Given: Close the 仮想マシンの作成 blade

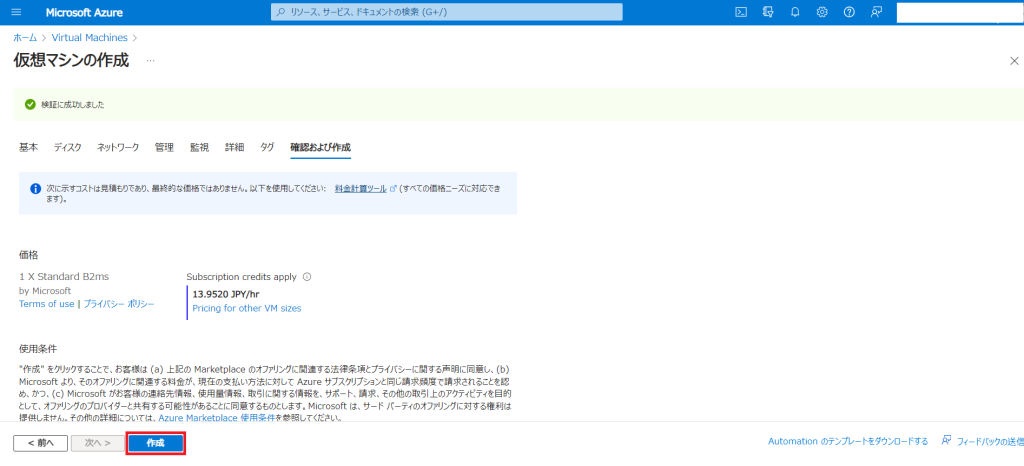Looking at the screenshot, I should (x=1014, y=61).
